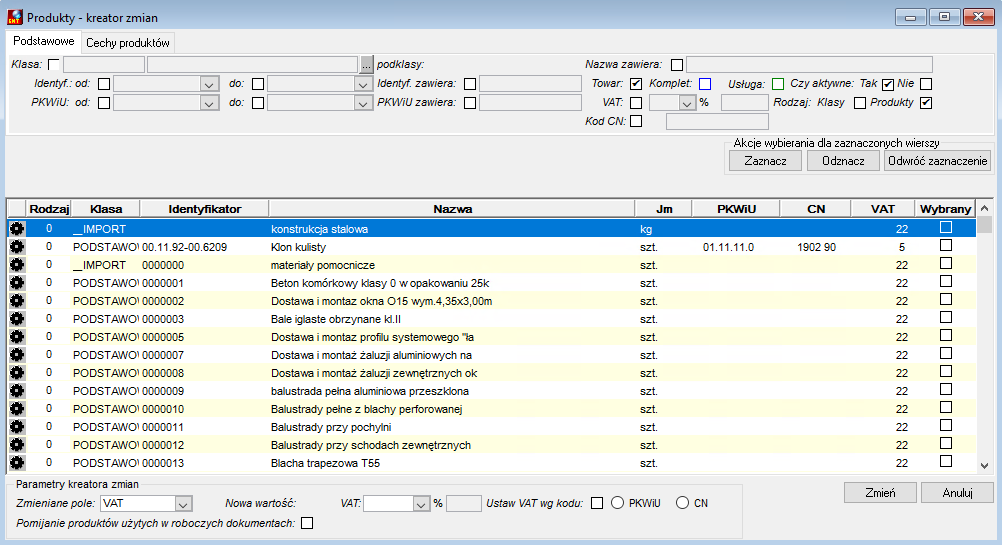Screen dimensions: 1002x545
Task: Switch to Cechy produktów tab
Action: (128, 43)
